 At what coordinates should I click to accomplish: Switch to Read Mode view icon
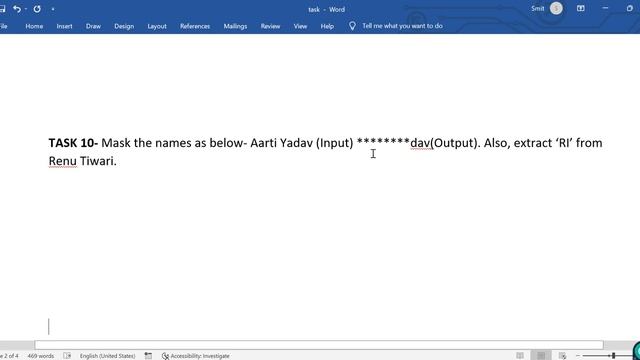[x=520, y=356]
